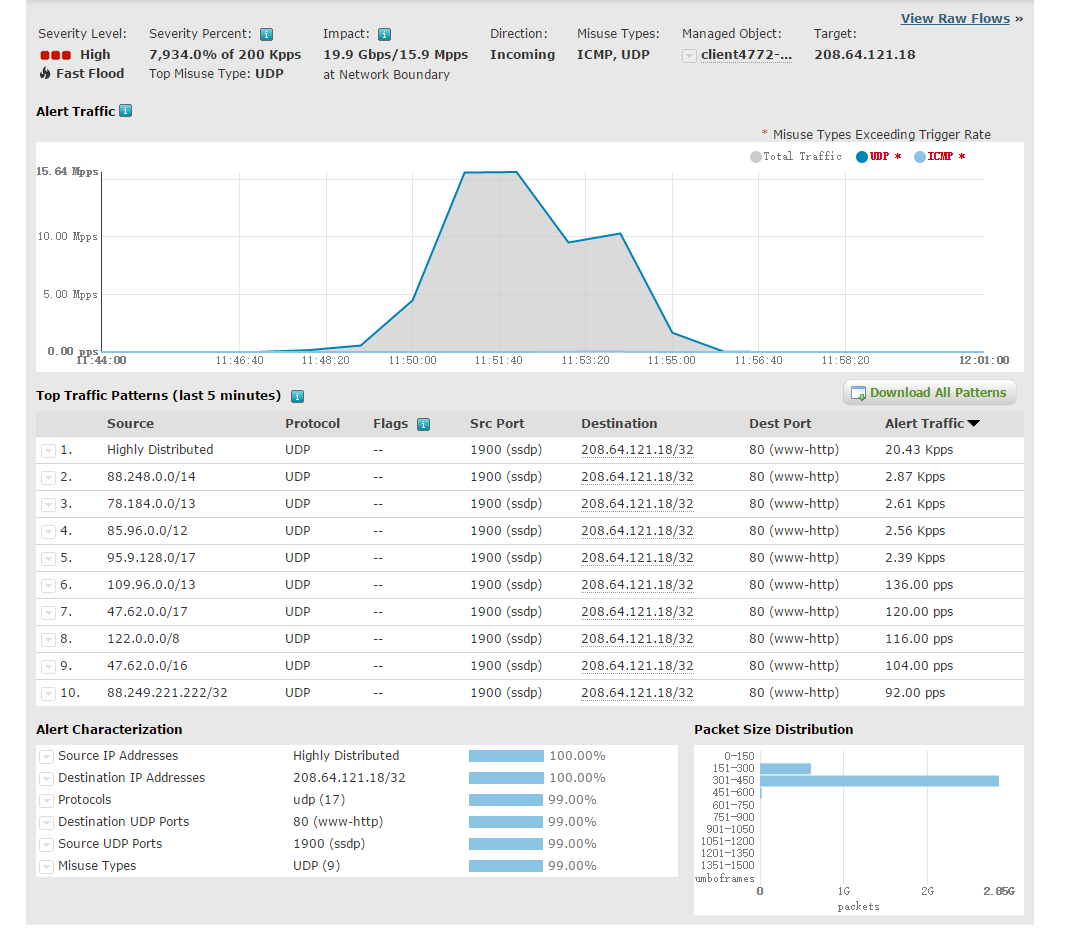
Task: Expand row 10 pattern menu for 88.249.221.222/32
Action: (x=48, y=693)
